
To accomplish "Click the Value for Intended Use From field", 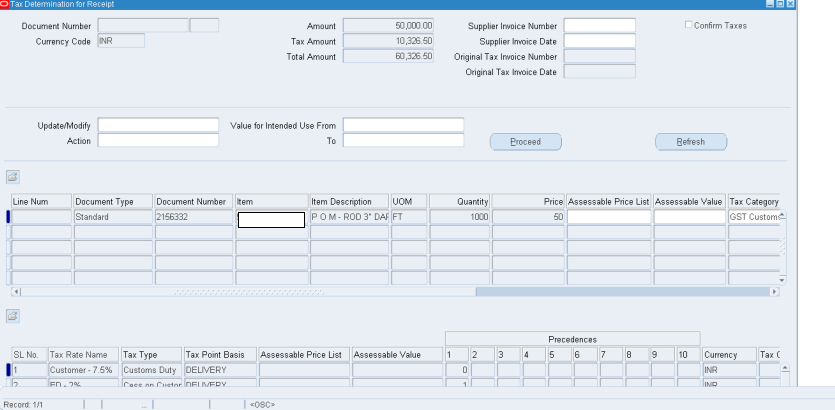I will click(403, 125).
